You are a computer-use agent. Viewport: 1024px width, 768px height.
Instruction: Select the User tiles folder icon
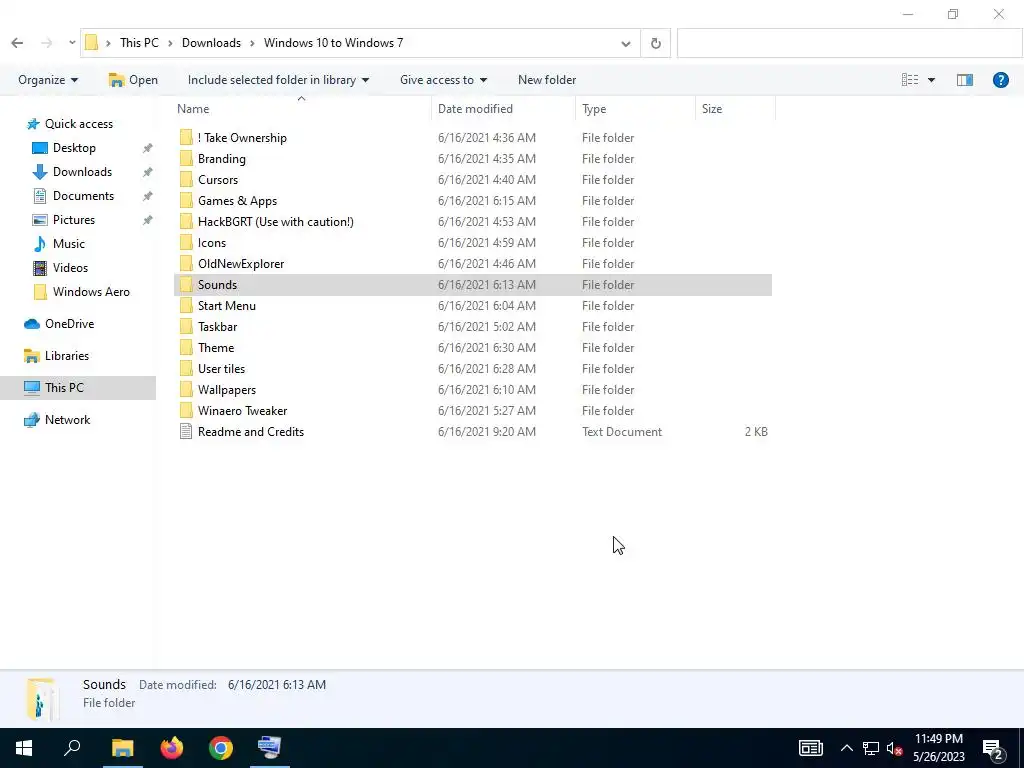tap(186, 368)
